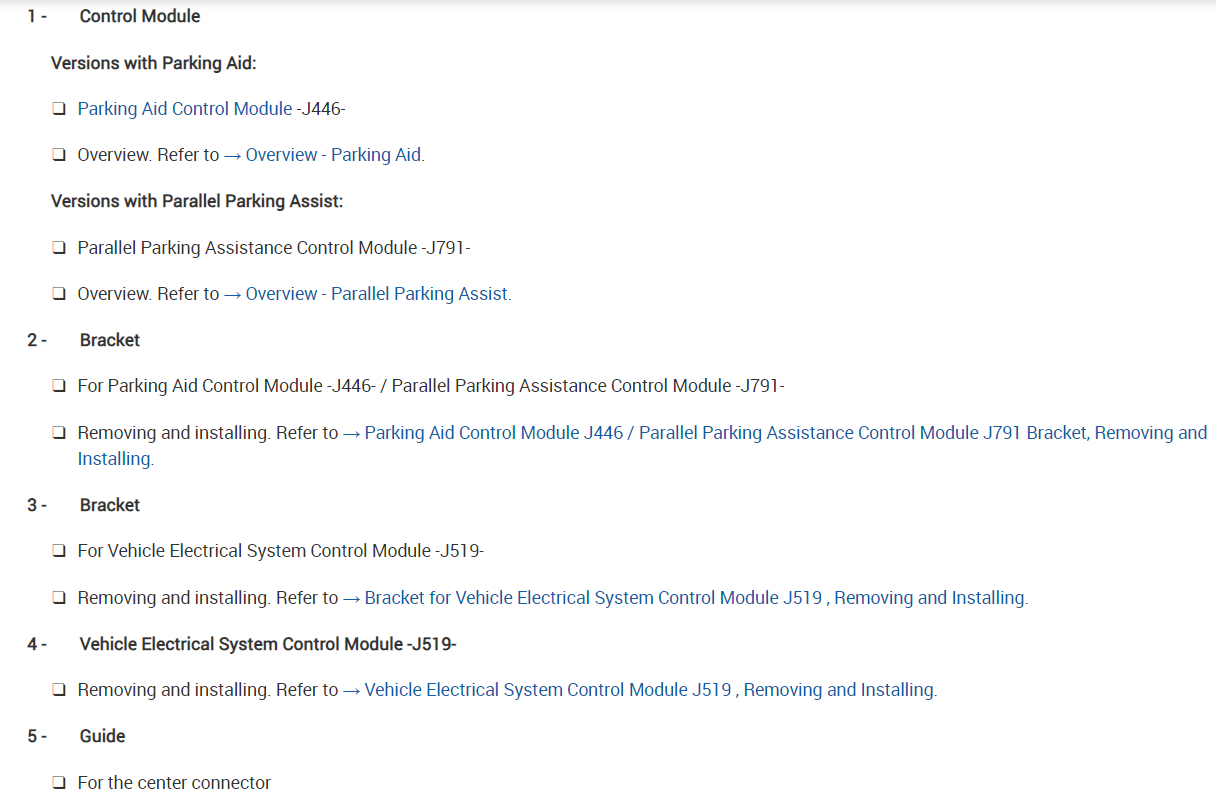Open Vehicle Electrical System Control Module J519 link
Image resolution: width=1216 pixels, height=798 pixels.
tap(649, 690)
